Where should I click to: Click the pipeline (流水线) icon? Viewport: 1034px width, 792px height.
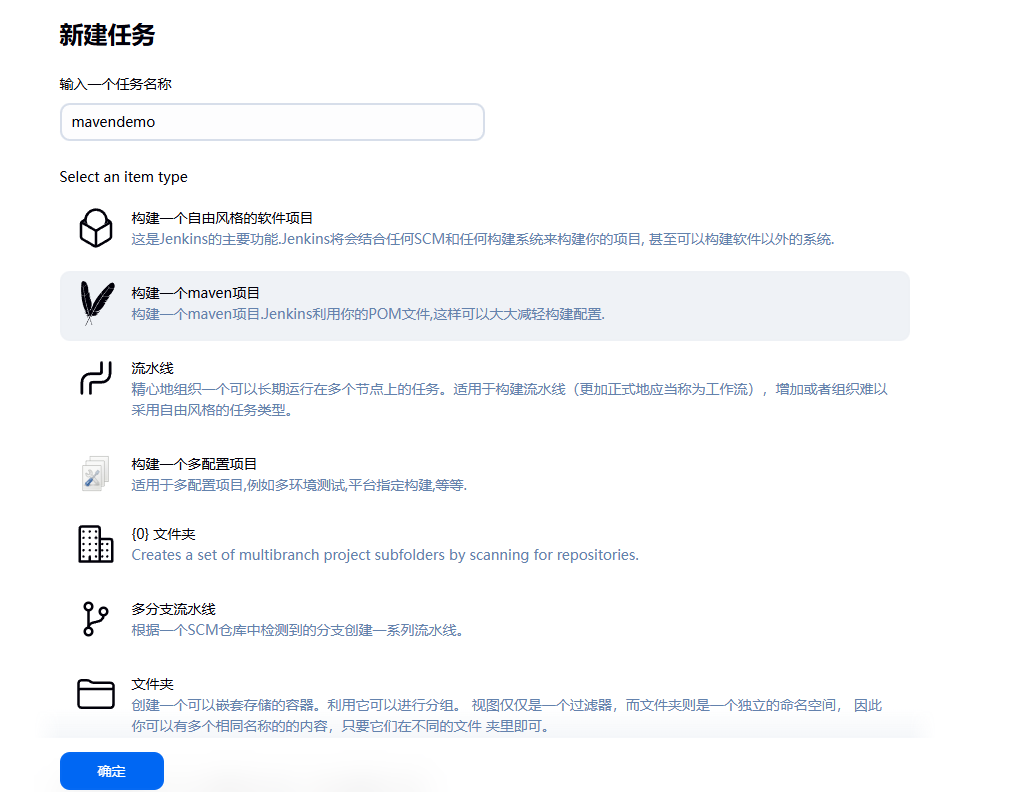point(96,379)
